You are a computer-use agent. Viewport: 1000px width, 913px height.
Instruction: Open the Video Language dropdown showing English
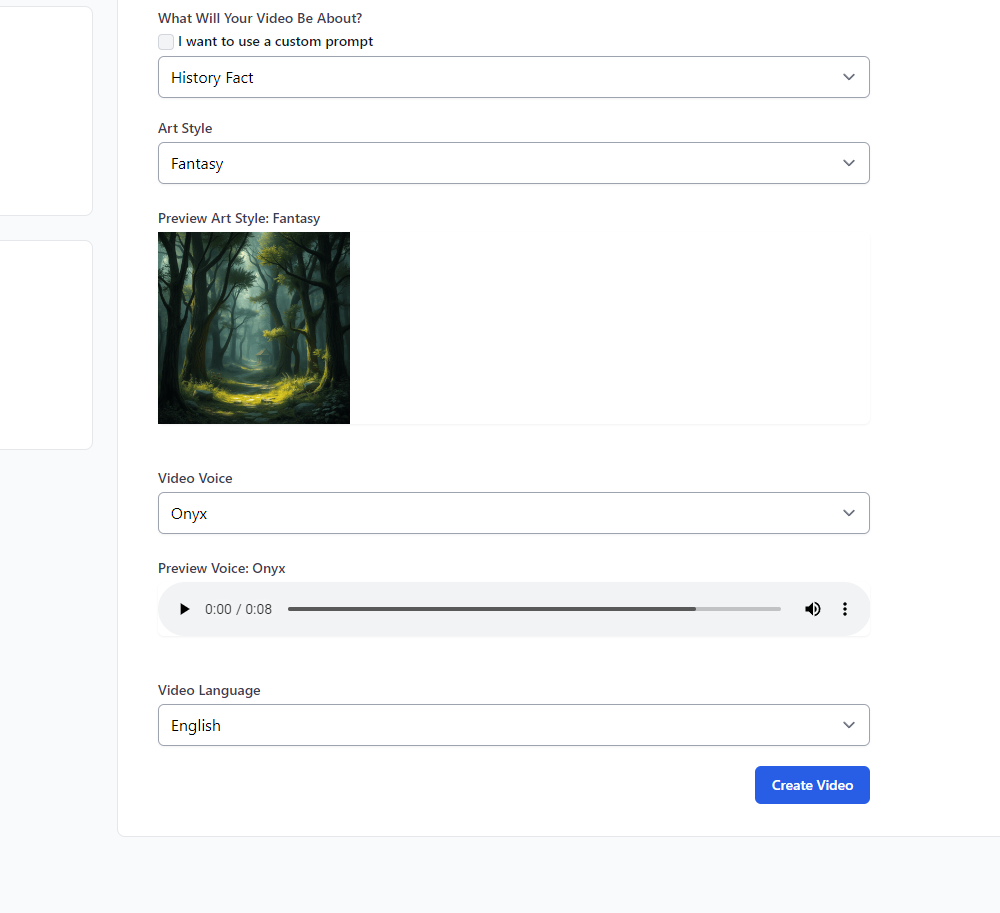(513, 726)
